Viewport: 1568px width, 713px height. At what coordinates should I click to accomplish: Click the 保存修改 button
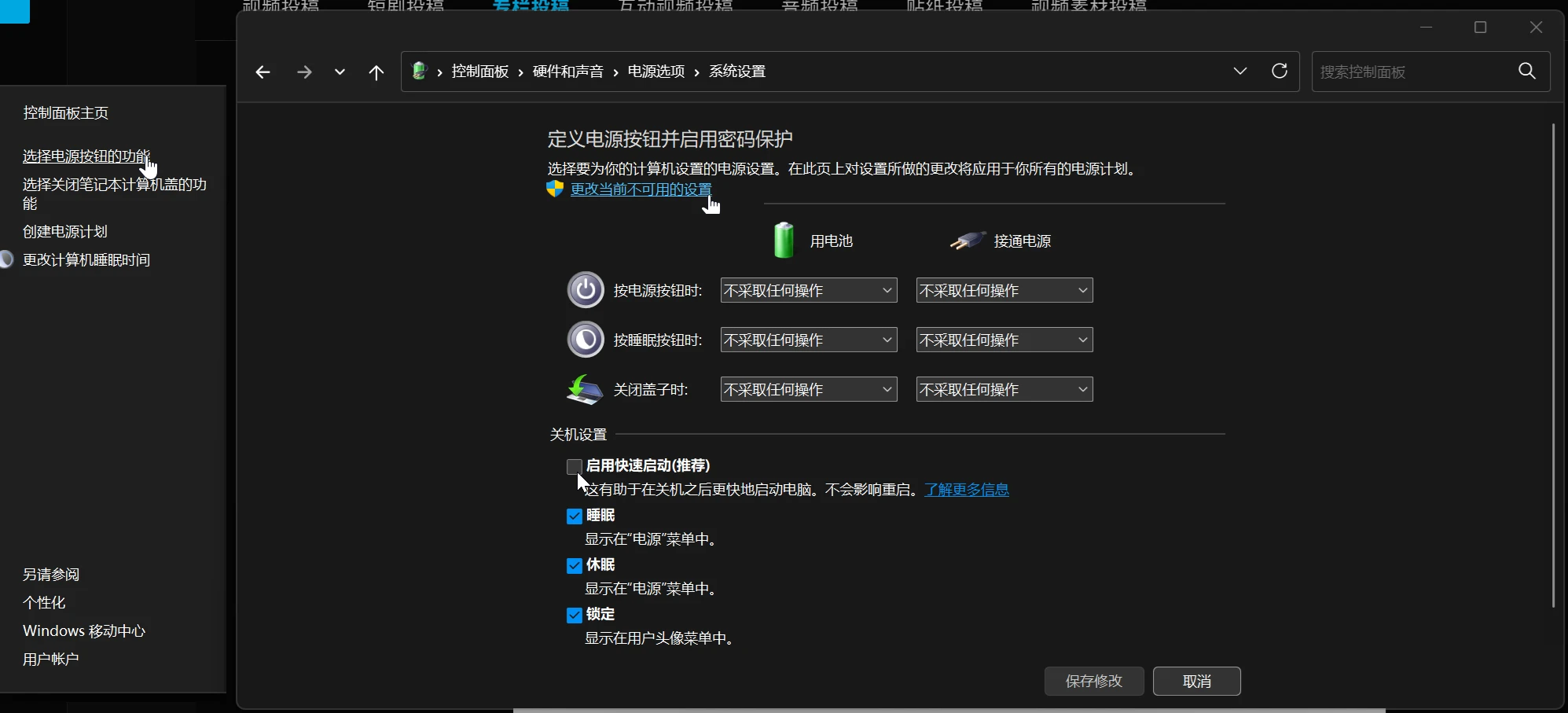(1094, 681)
